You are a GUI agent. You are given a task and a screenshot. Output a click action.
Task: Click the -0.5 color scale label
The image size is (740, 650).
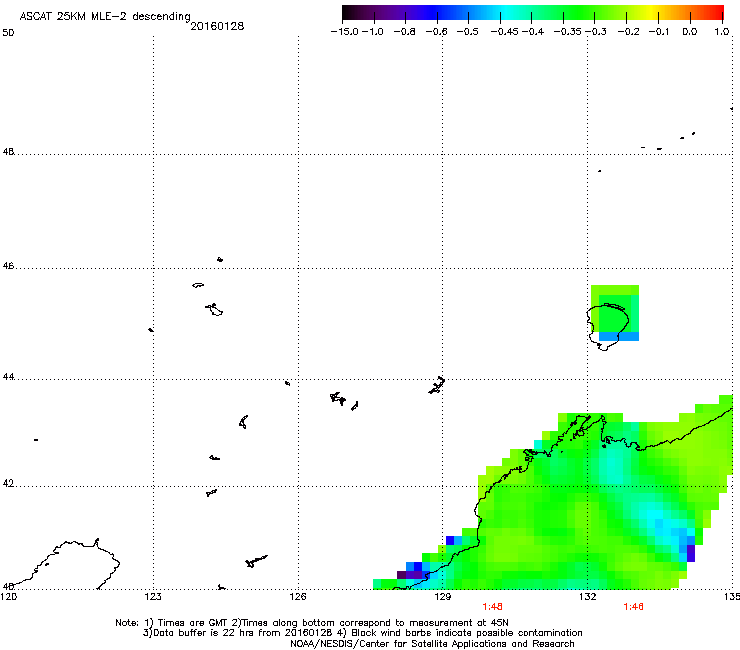468,32
